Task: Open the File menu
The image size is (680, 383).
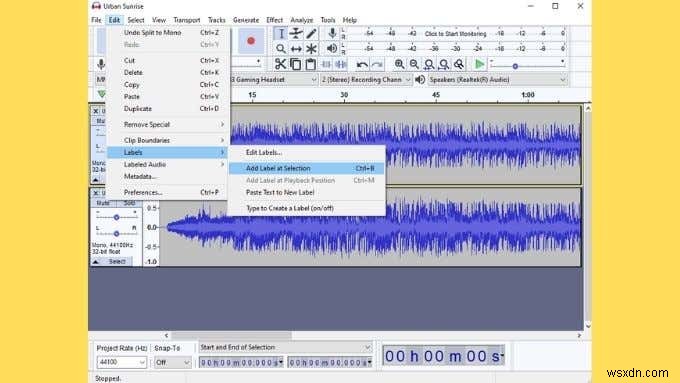Action: tap(96, 20)
